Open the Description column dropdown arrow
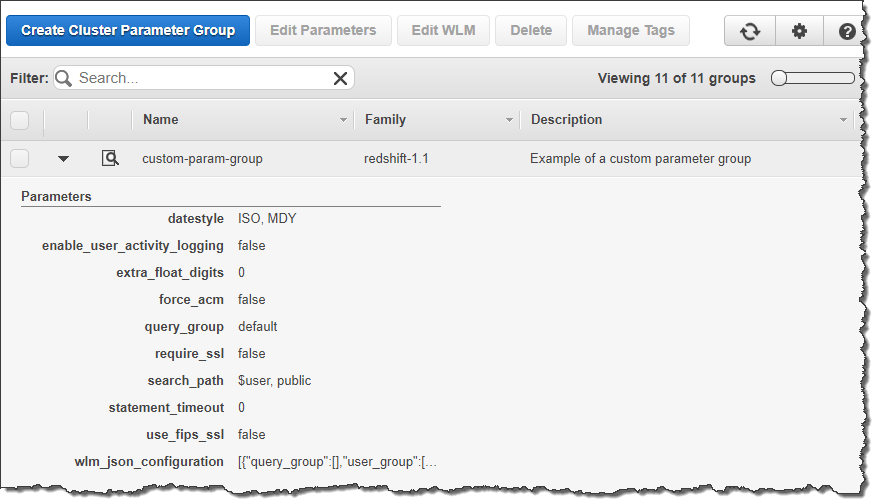 click(x=843, y=120)
